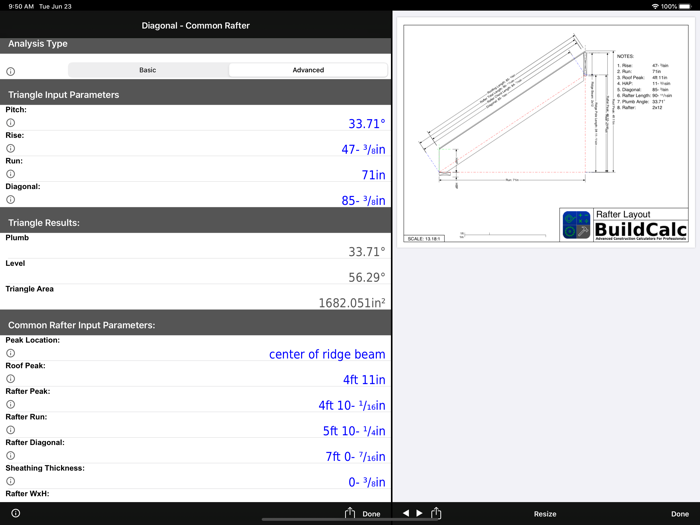
Task: Tap the Plumb result 33.71°
Action: pyautogui.click(x=367, y=252)
